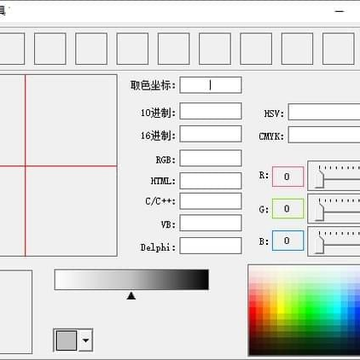Screen dimensions: 360x360
Task: Click the 取色坐标 label text
Action: click(x=153, y=85)
